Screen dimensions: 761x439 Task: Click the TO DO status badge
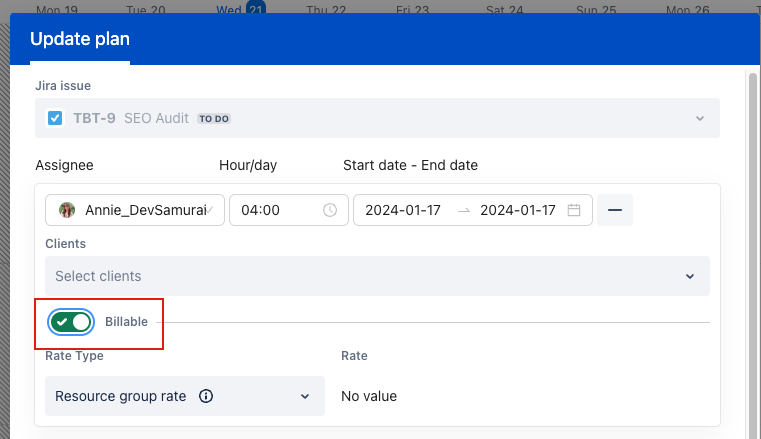point(213,118)
